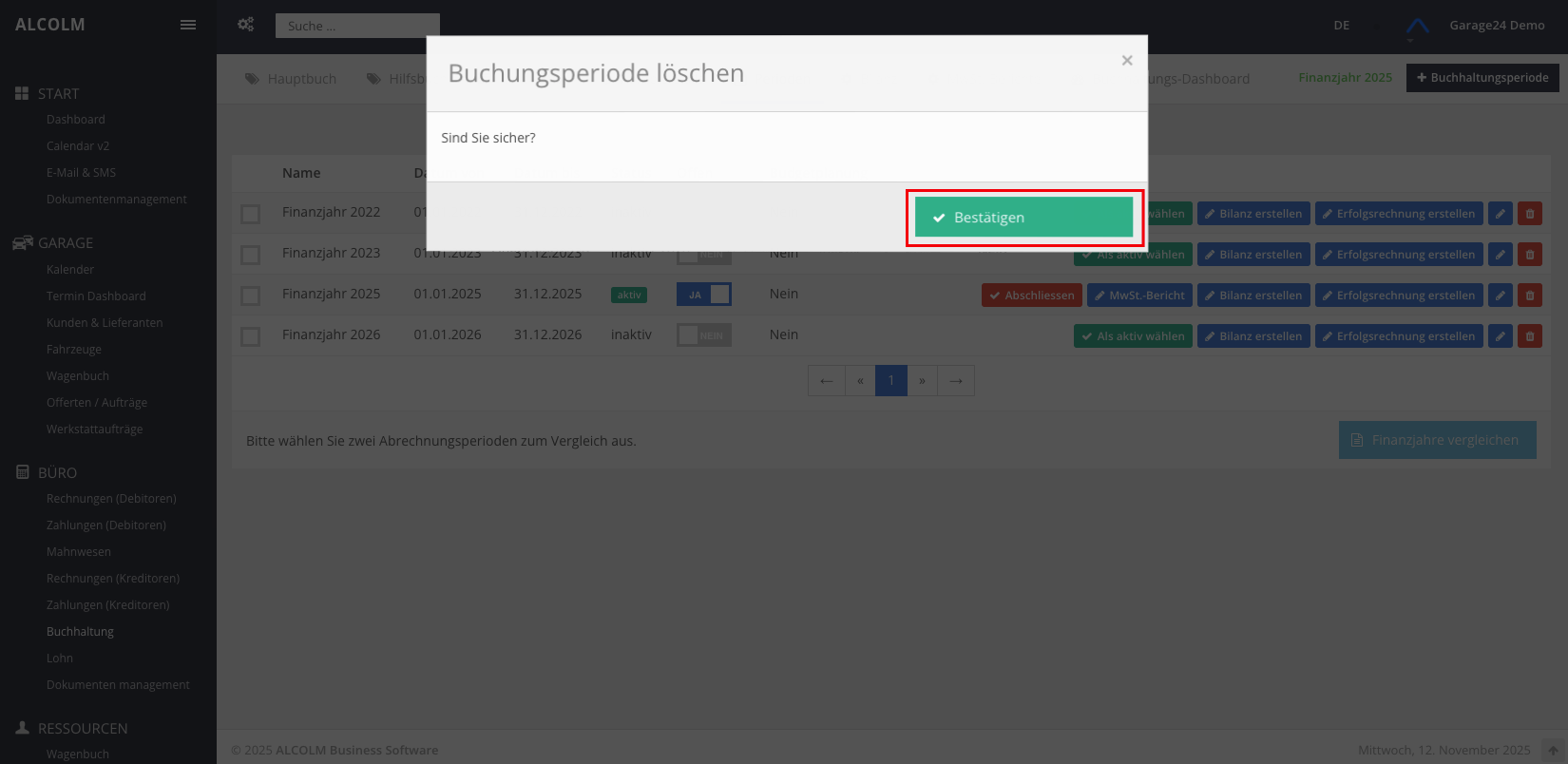
Task: Toggle the sidebar hamburger menu
Action: point(188,25)
